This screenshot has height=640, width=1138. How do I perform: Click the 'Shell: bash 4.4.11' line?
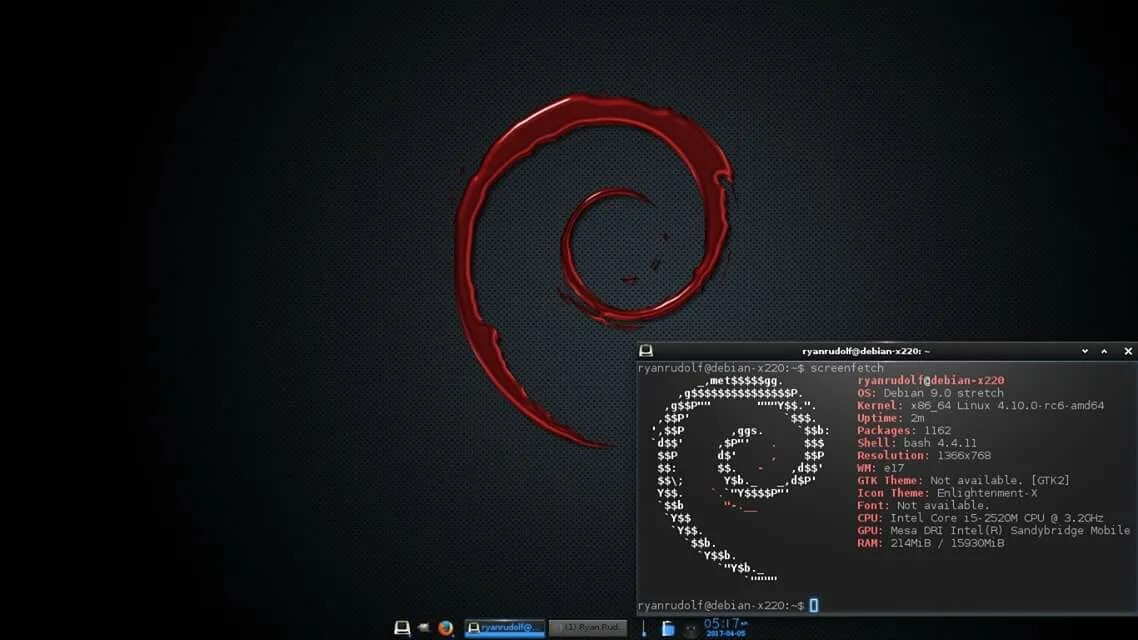917,443
